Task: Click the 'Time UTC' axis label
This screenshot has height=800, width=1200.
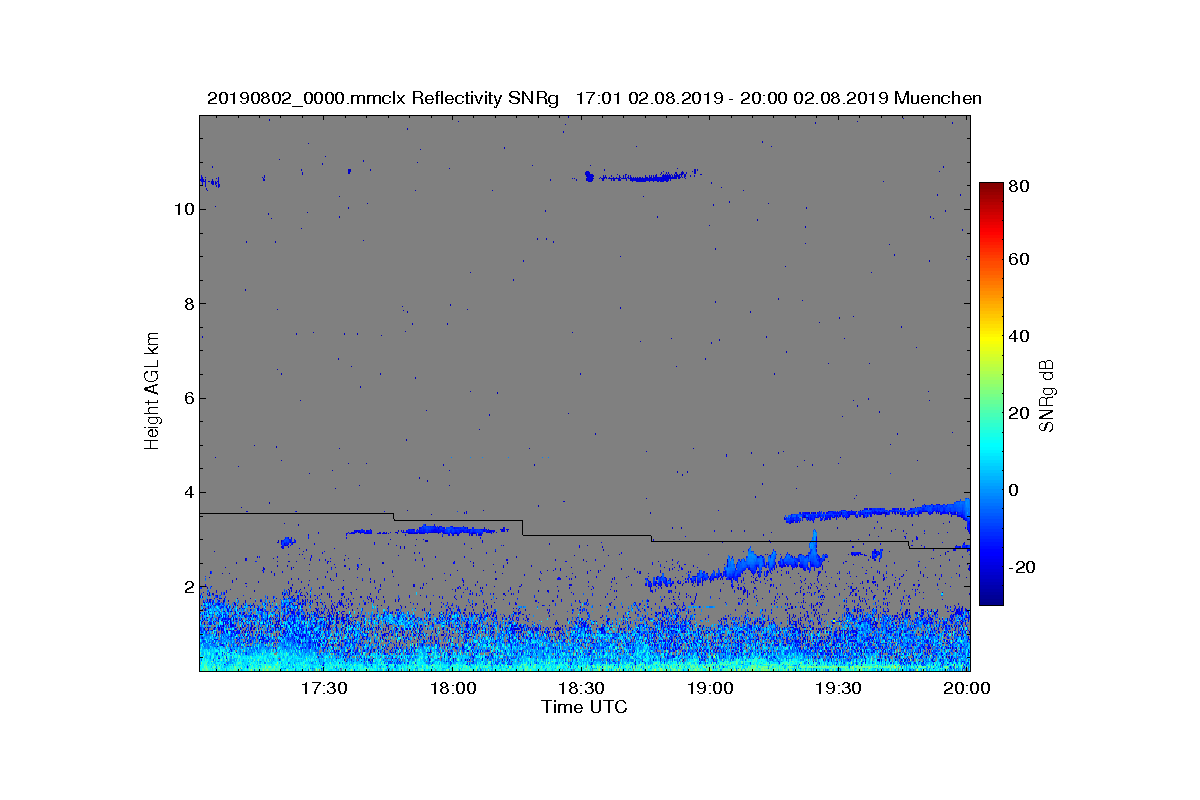Action: 584,707
